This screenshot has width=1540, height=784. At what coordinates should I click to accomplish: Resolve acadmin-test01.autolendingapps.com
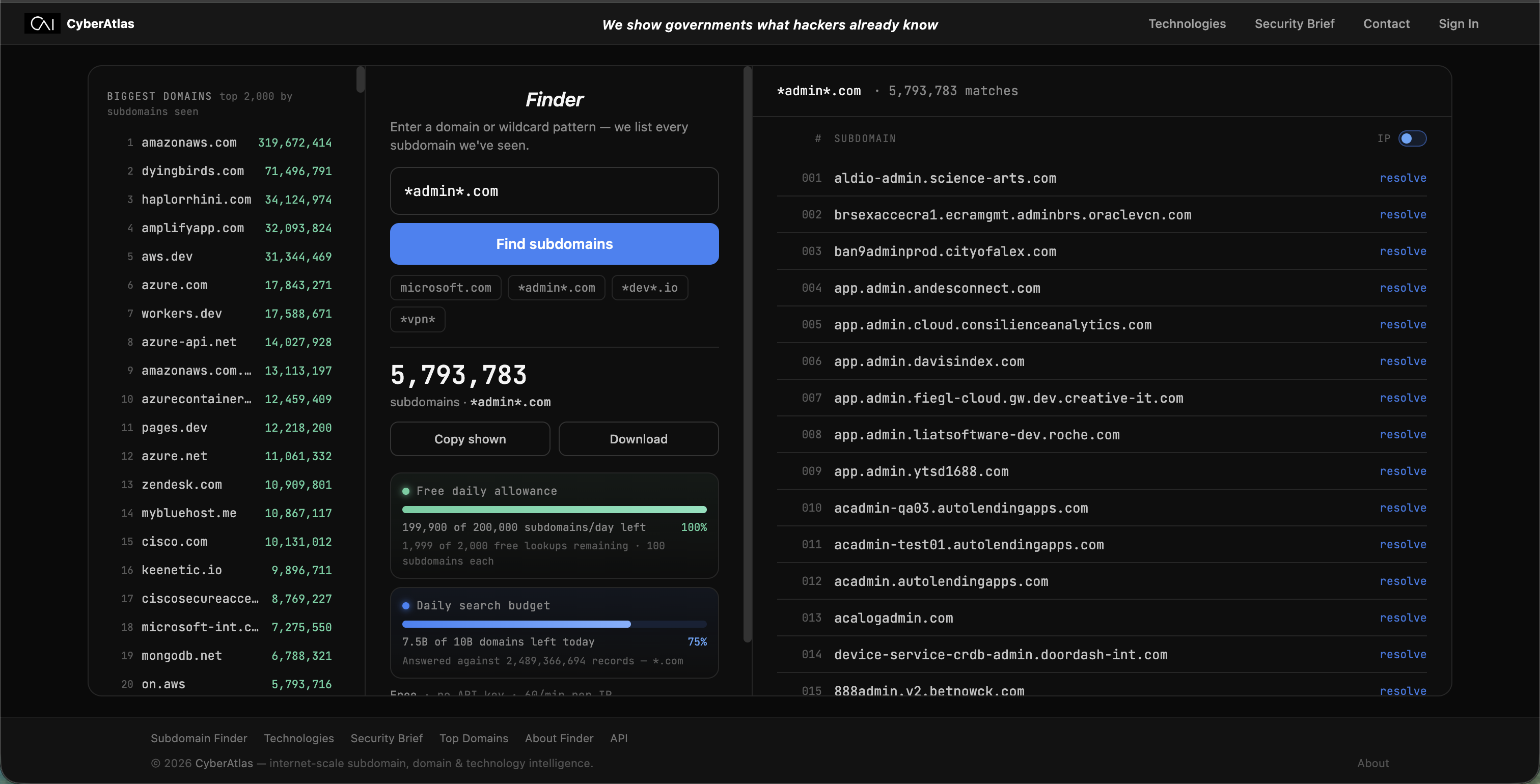[1402, 544]
